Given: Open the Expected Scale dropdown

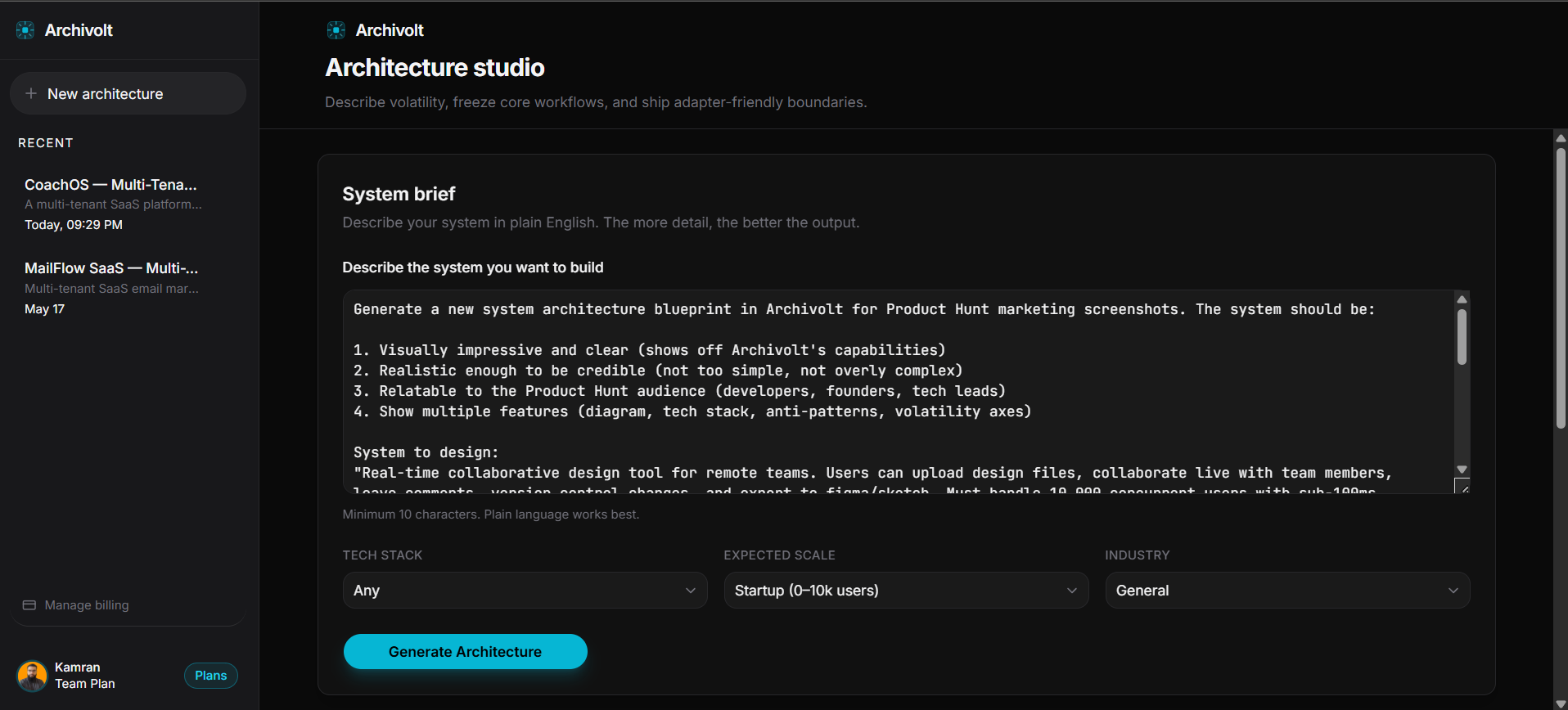Looking at the screenshot, I should [x=906, y=591].
